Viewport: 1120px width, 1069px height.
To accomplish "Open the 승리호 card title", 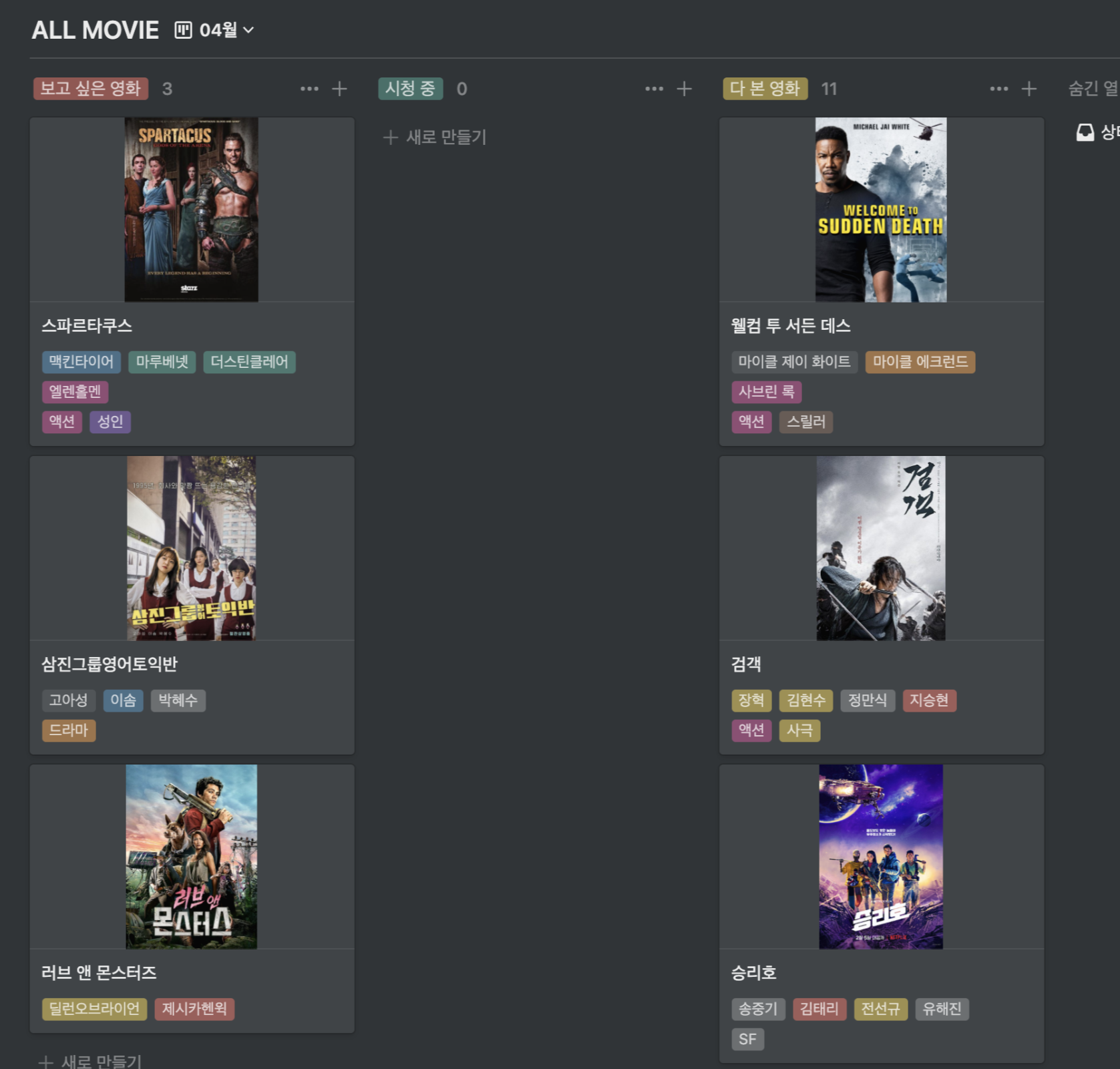I will tap(753, 973).
